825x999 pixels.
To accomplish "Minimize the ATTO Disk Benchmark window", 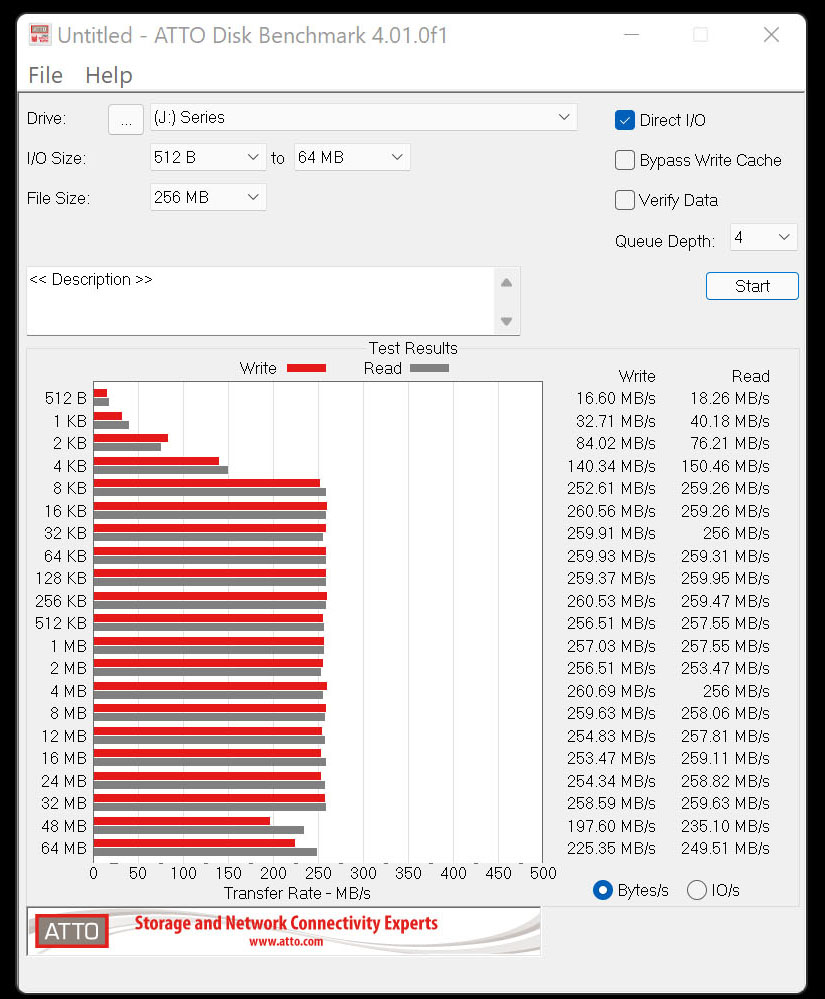I will coord(631,34).
